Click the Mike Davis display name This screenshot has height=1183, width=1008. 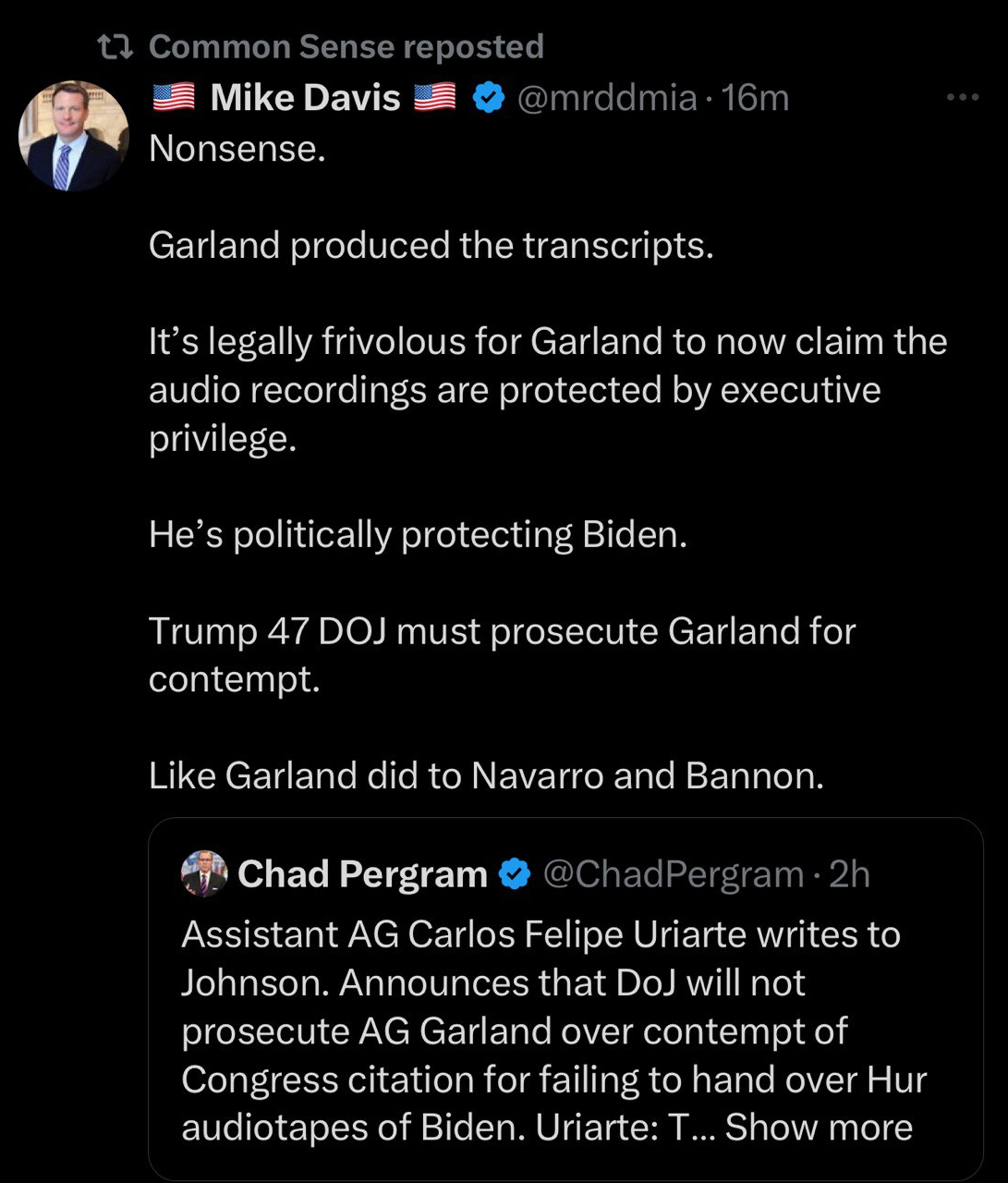[x=305, y=97]
